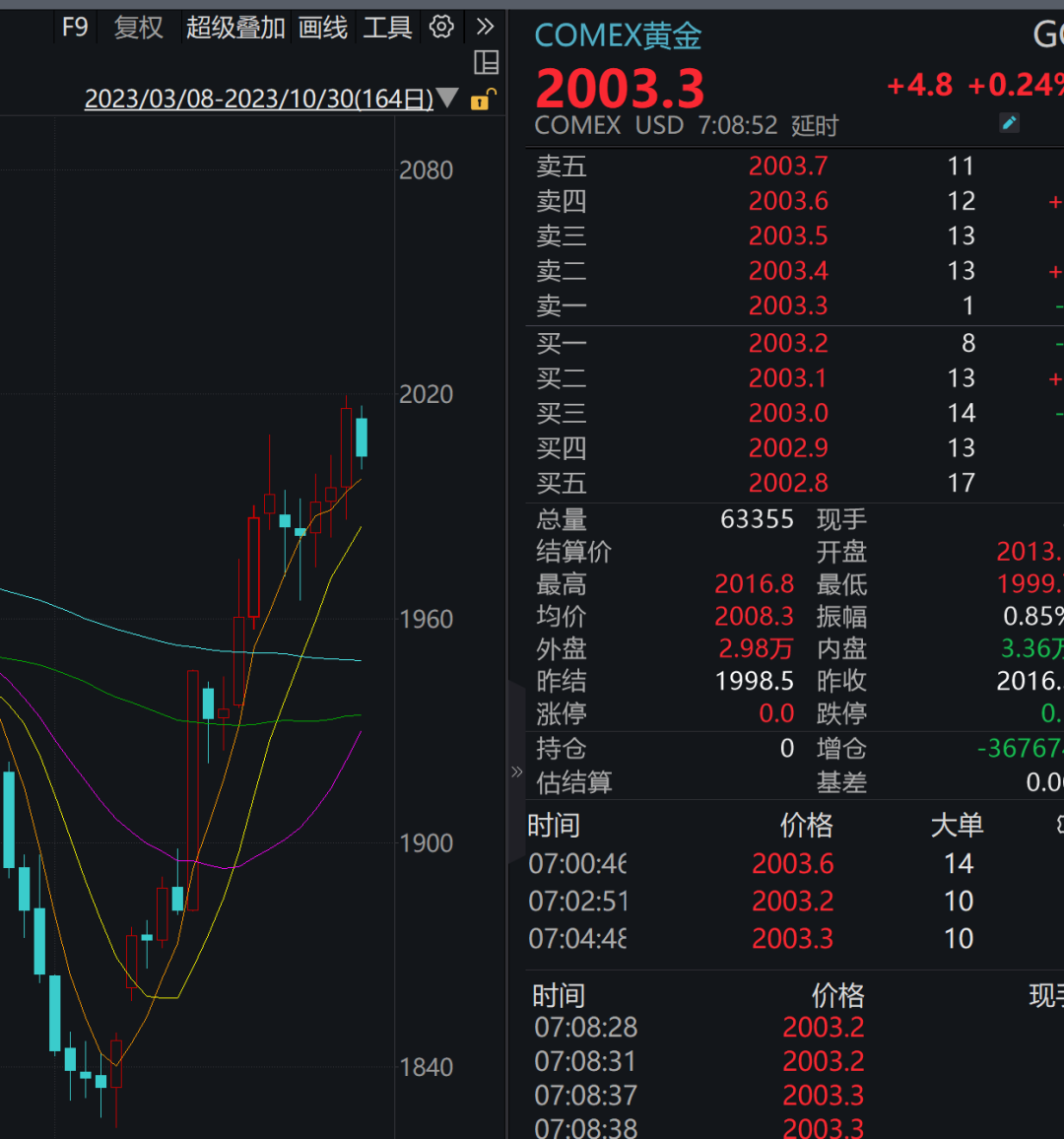The image size is (1064, 1139).
Task: Expand more toolbar options double-arrow
Action: 485,28
